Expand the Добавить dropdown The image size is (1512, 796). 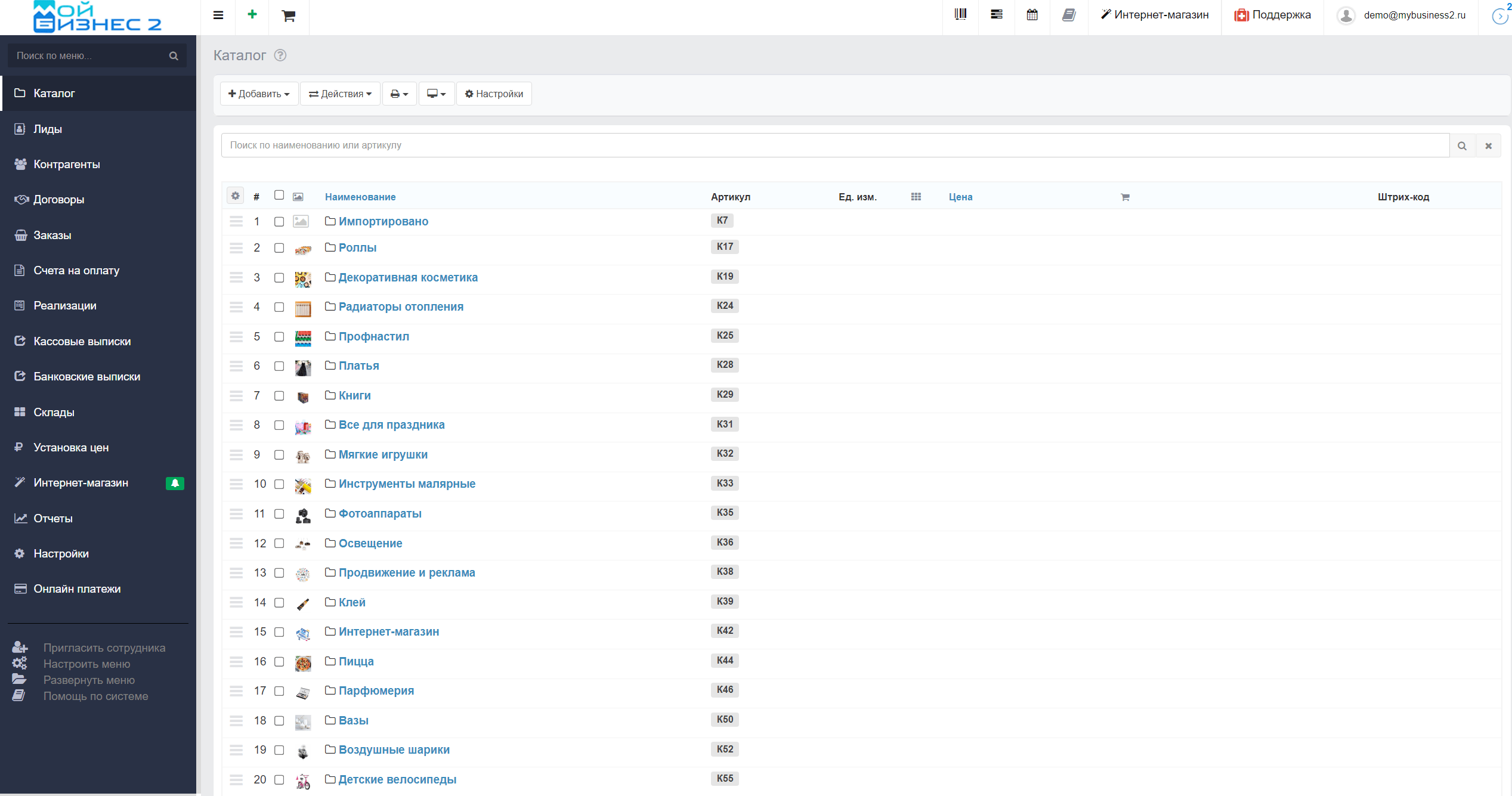[259, 94]
